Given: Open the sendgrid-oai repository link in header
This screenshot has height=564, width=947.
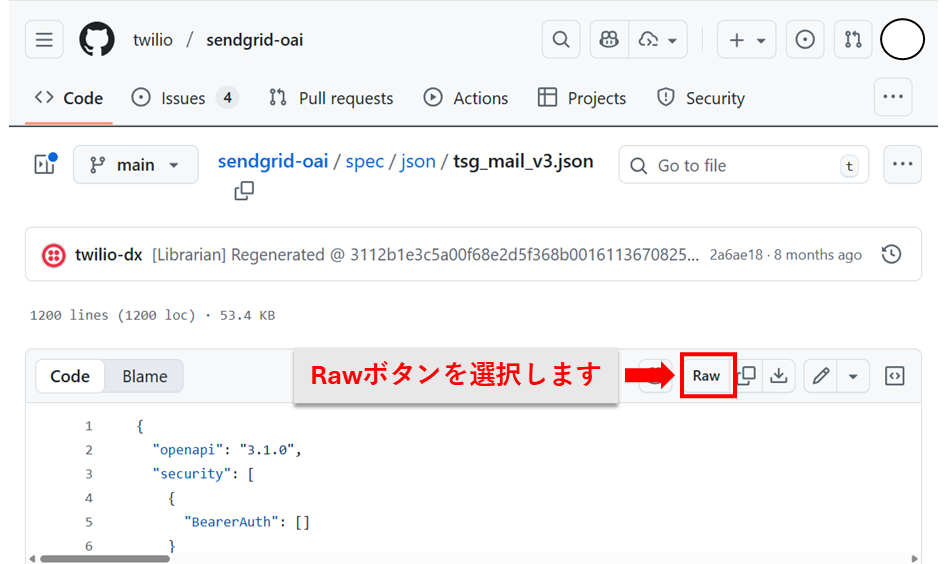Looking at the screenshot, I should (254, 40).
